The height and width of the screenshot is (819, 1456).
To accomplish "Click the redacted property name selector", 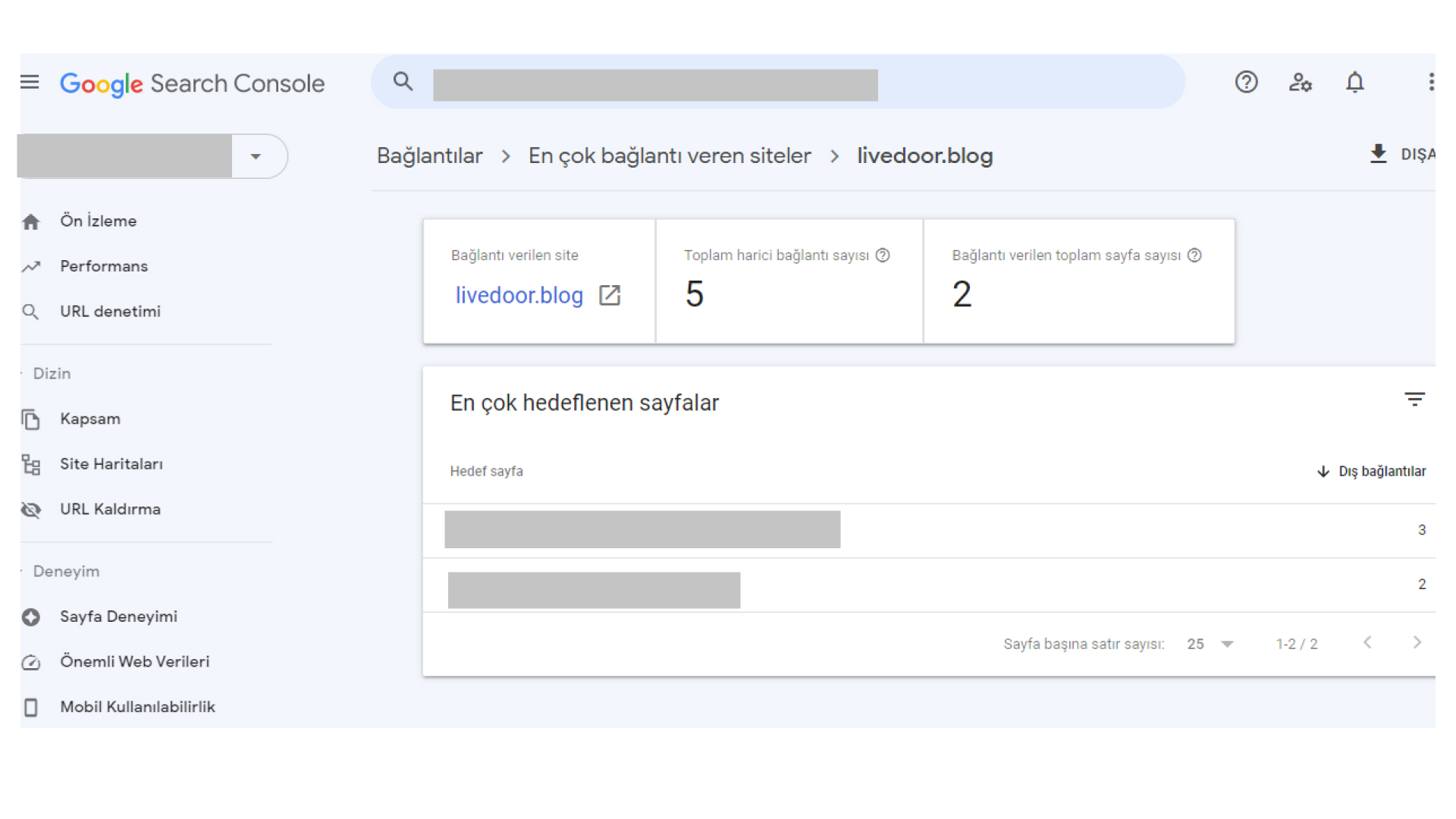I will click(x=124, y=156).
